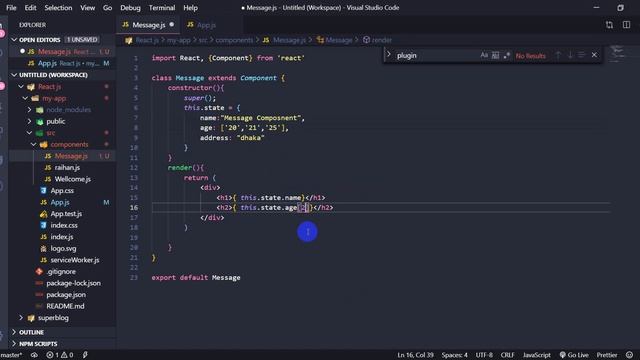Collapse the src folder
This screenshot has height=360, width=640.
click(x=29, y=133)
